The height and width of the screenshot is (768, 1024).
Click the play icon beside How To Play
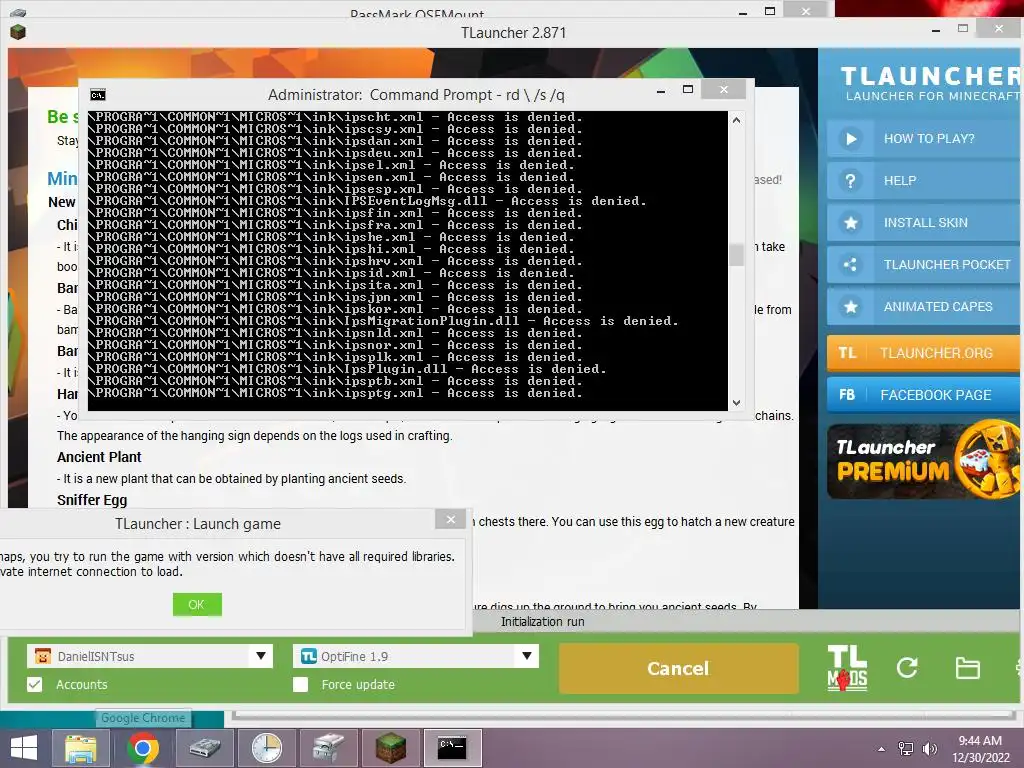coord(850,138)
